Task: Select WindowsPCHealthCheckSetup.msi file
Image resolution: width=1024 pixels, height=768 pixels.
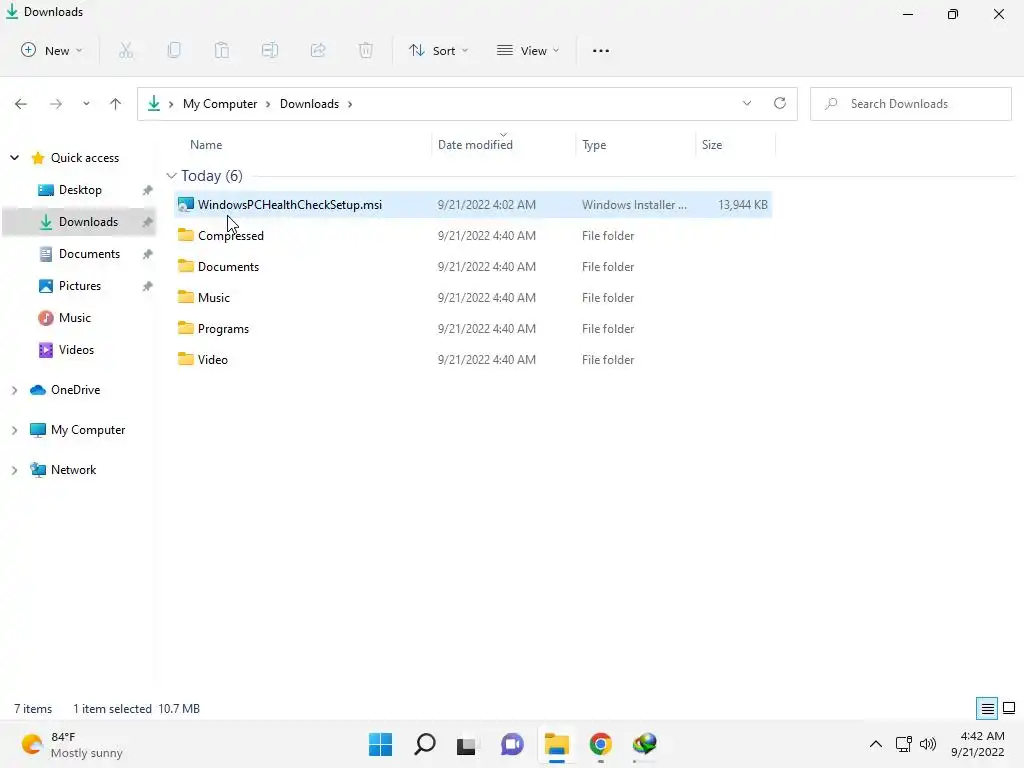Action: click(473, 204)
